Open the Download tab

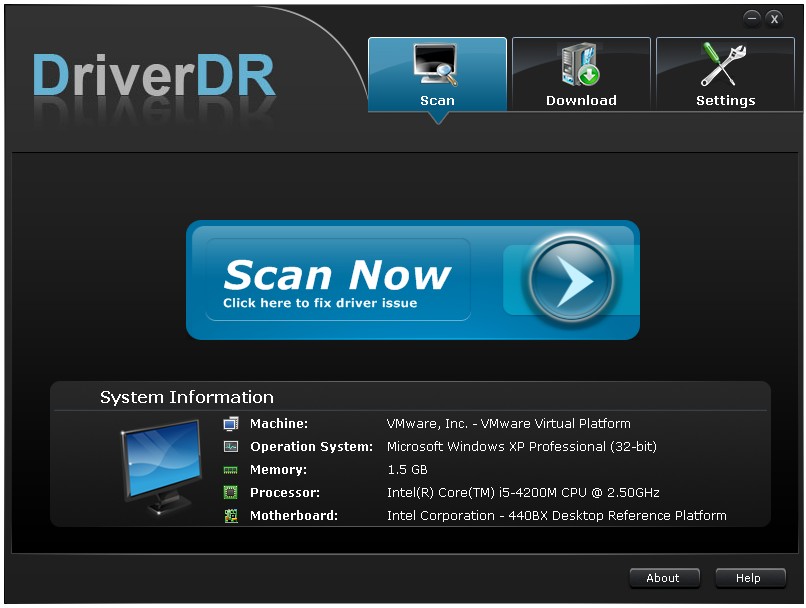pos(581,74)
